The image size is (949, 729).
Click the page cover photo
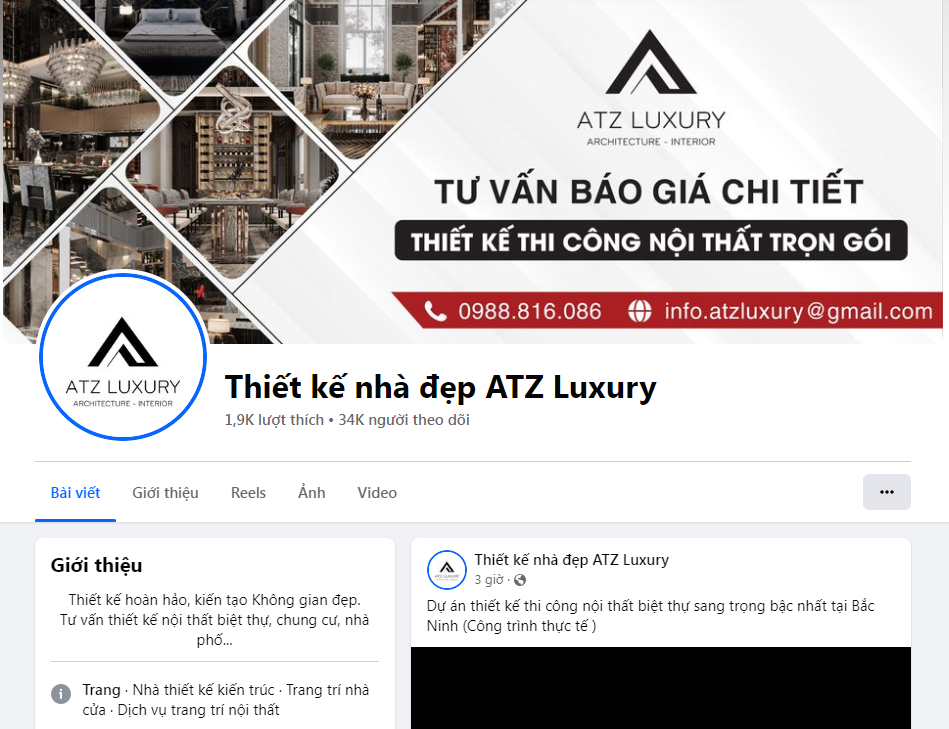pos(473,172)
